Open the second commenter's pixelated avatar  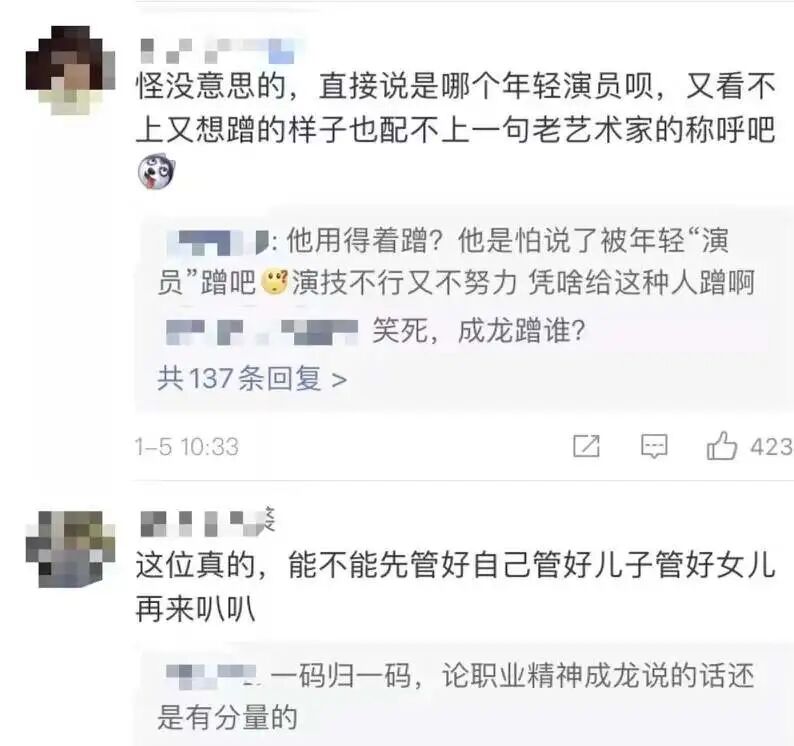pyautogui.click(x=70, y=549)
